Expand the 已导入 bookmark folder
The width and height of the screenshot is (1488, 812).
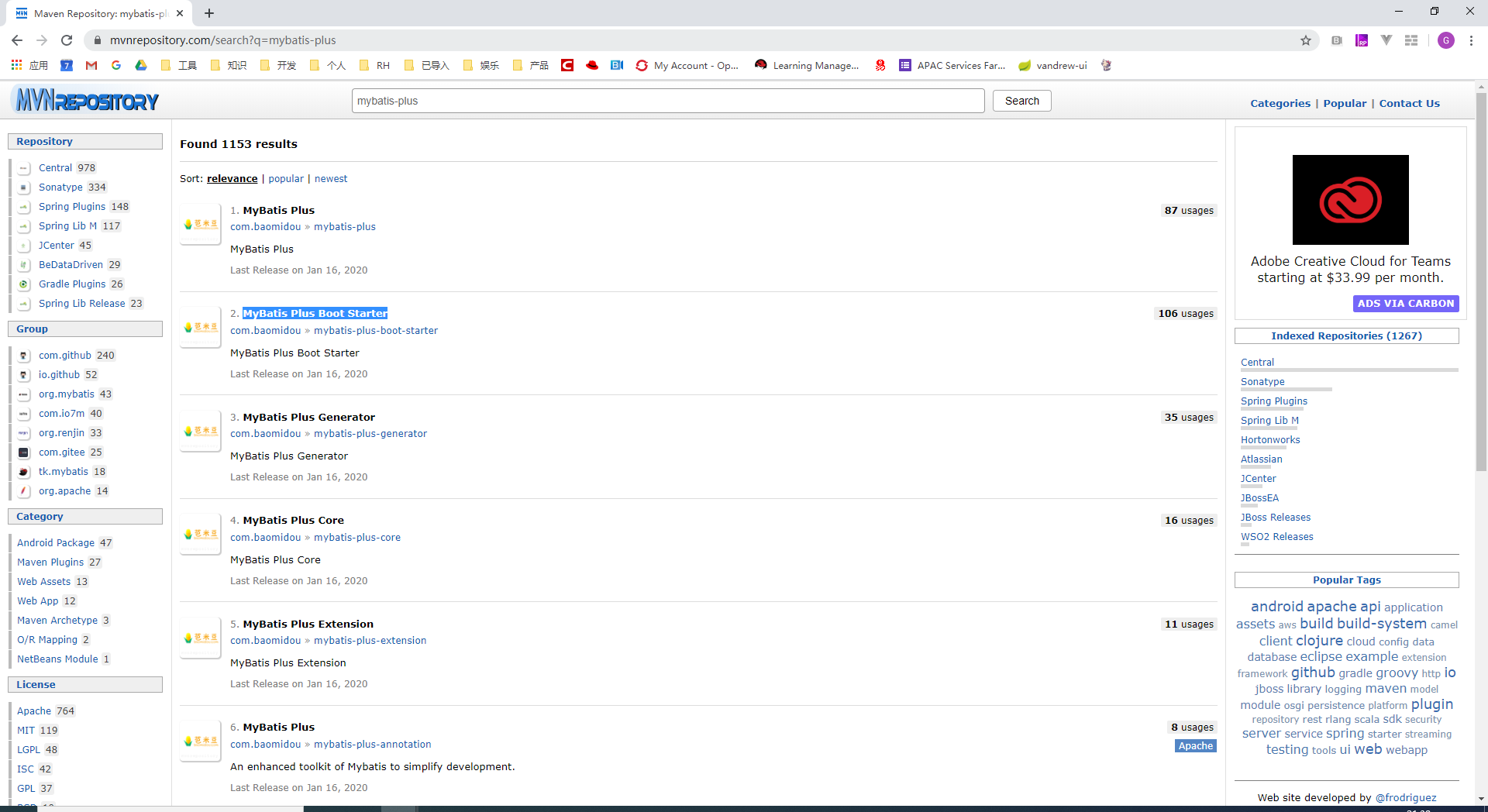pos(427,65)
